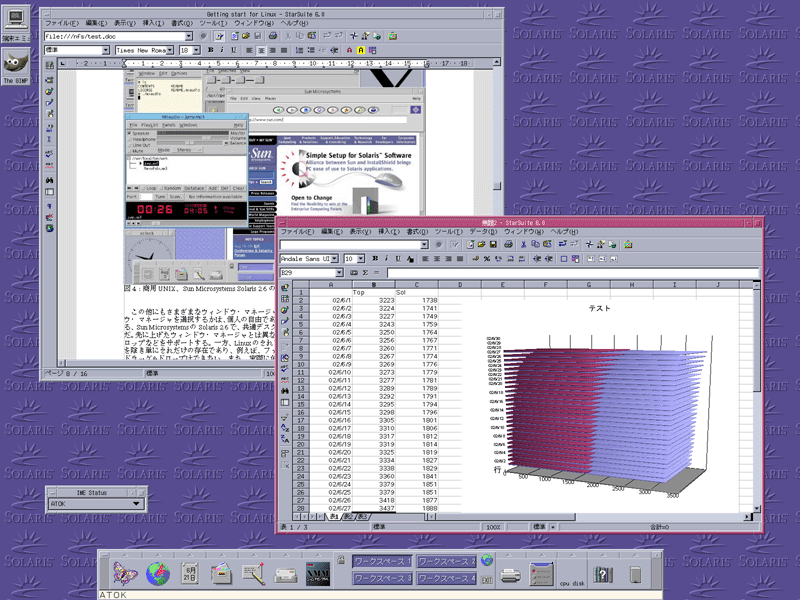
Task: Switch to ワークスペース 2
Action: coord(446,561)
